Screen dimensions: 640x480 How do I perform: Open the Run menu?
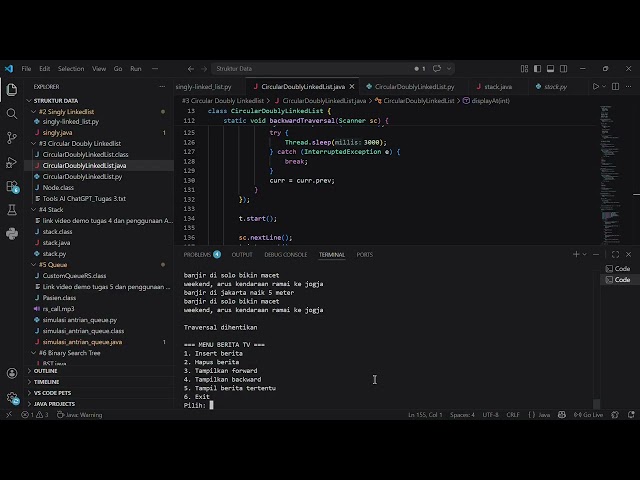point(136,69)
